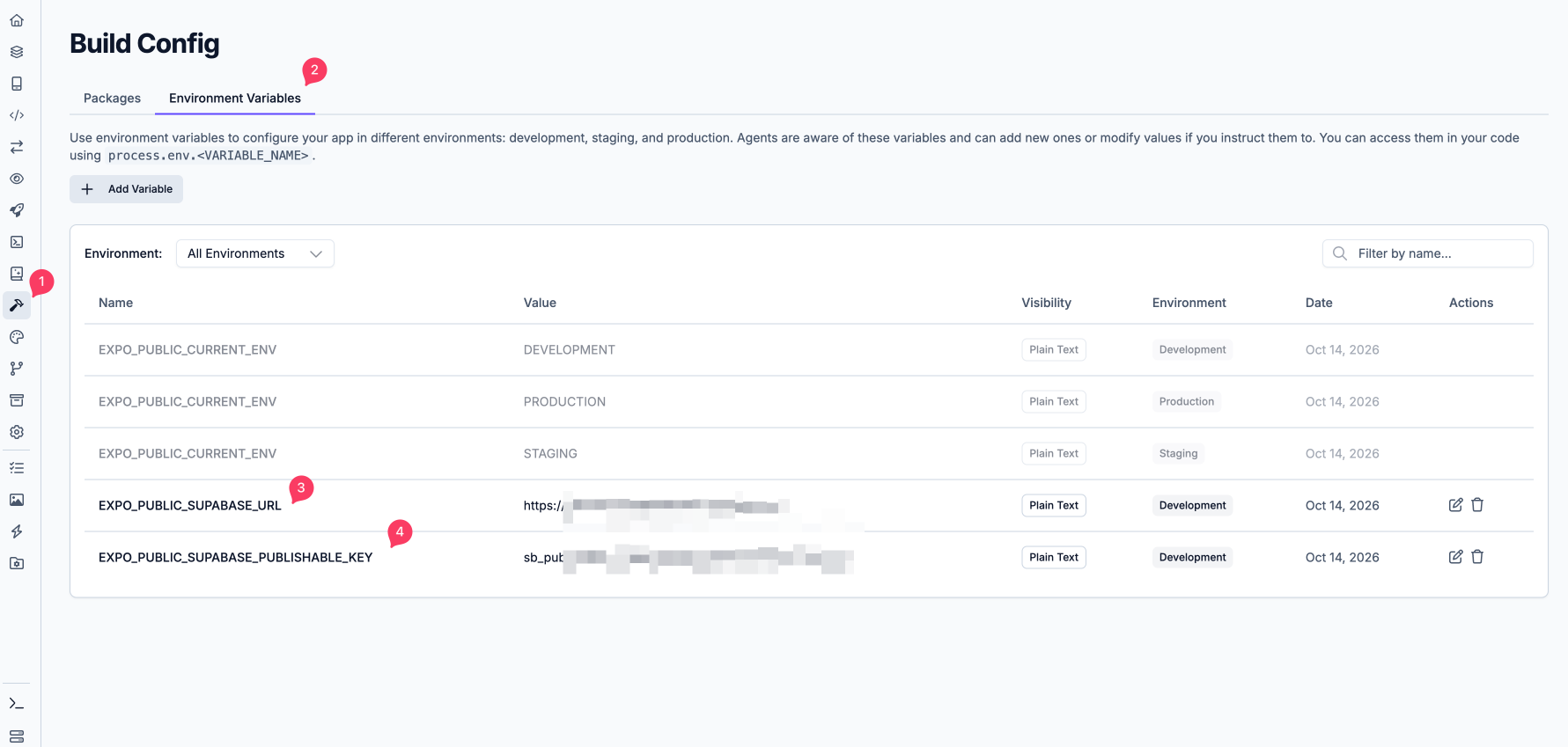Click the STAGING value cell
This screenshot has height=747, width=1568.
[550, 454]
